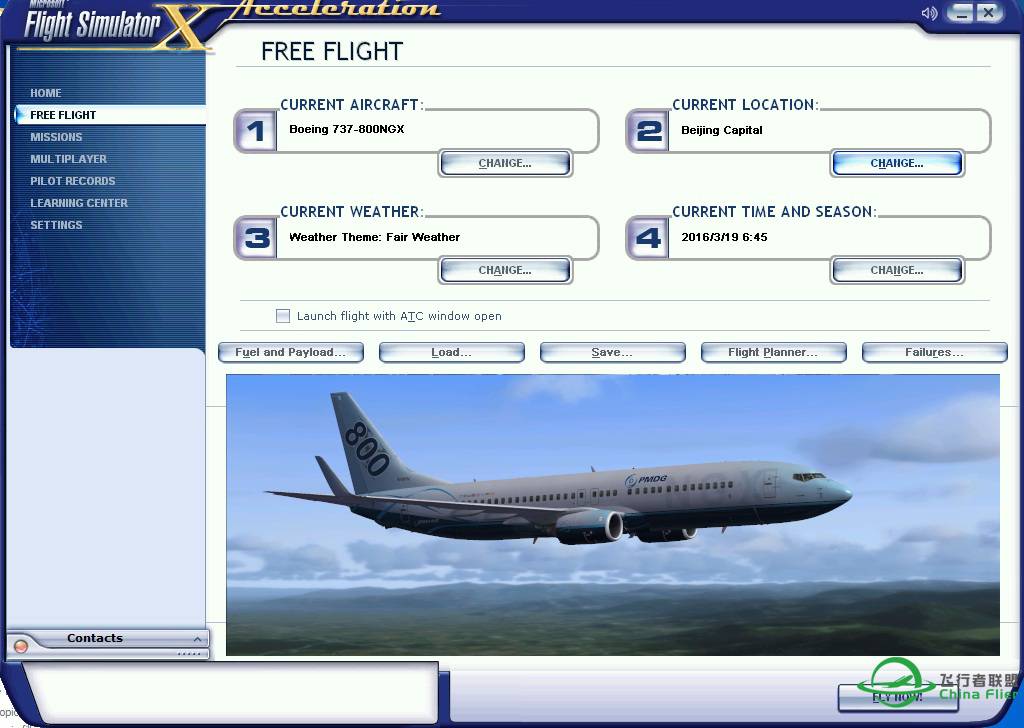Open Change dialog for current weather
This screenshot has width=1024, height=728.
(505, 270)
